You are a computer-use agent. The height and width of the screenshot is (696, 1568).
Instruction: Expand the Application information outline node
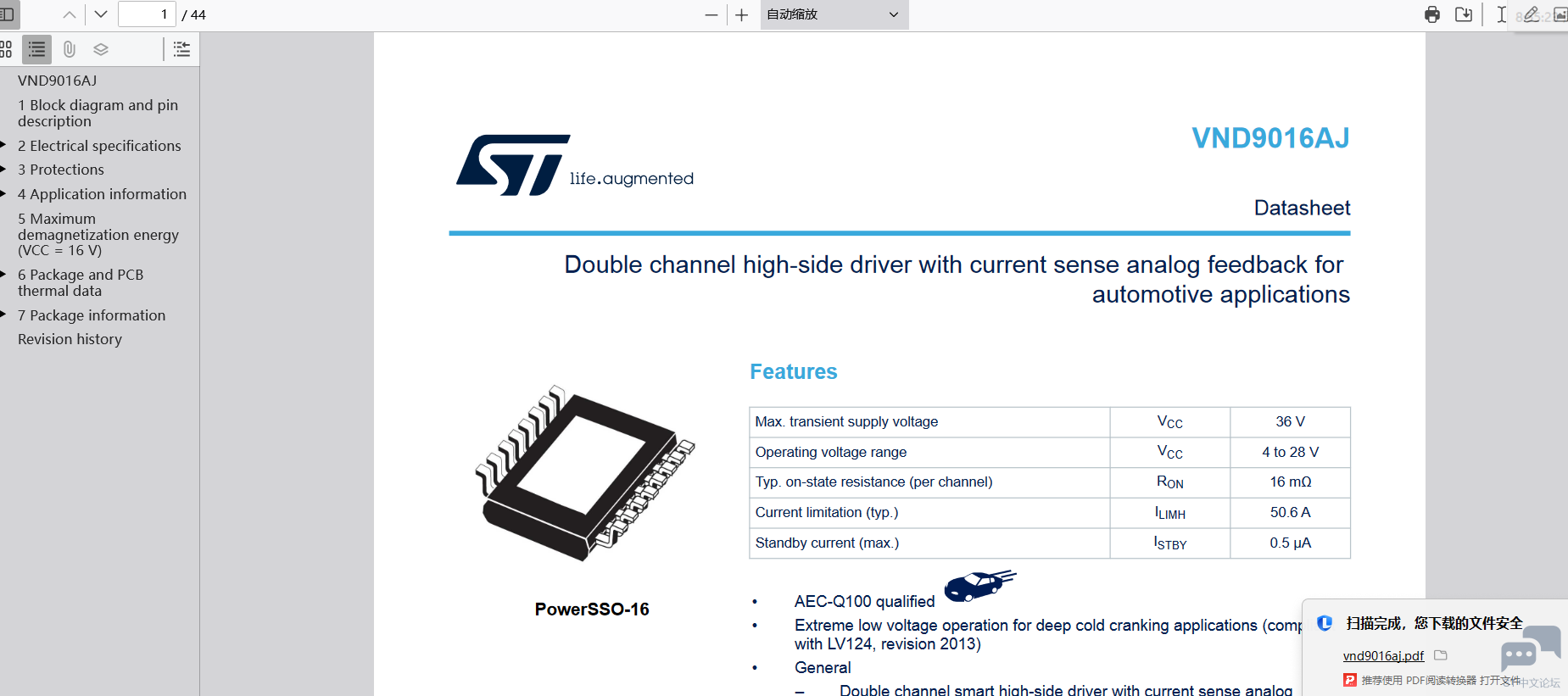pyautogui.click(x=4, y=194)
